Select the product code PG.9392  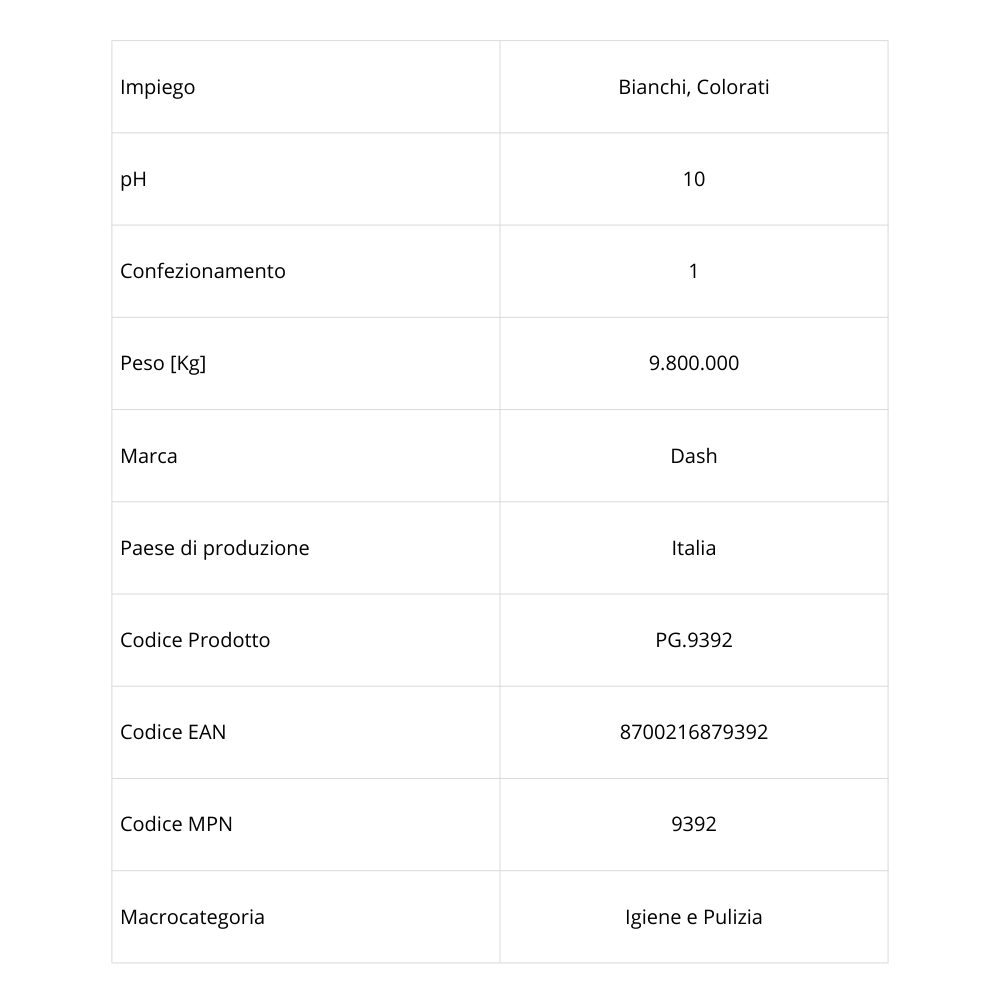click(x=694, y=640)
